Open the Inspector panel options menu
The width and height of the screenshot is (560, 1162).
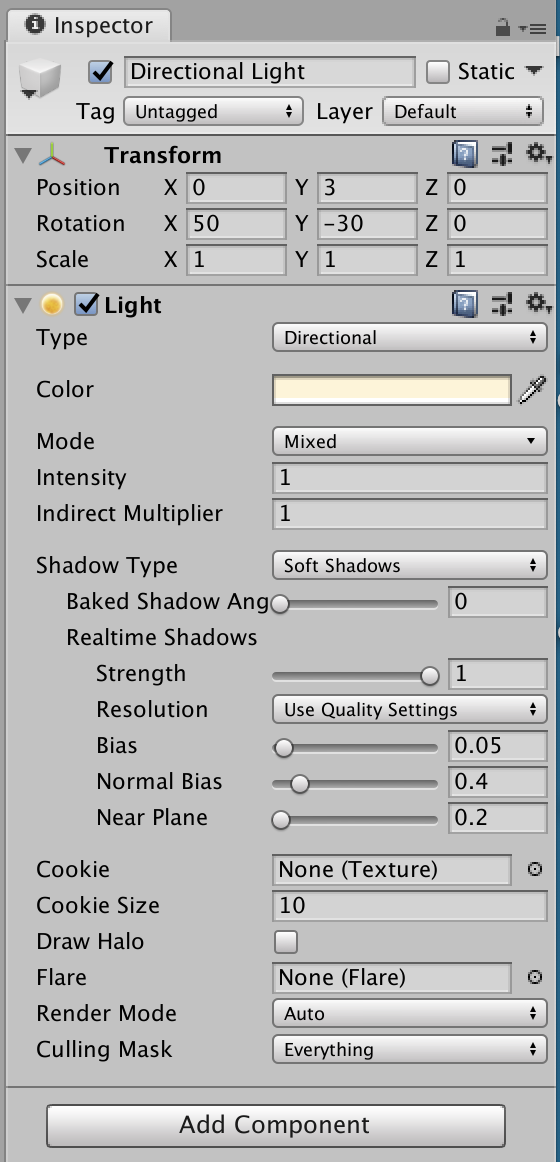point(533,28)
